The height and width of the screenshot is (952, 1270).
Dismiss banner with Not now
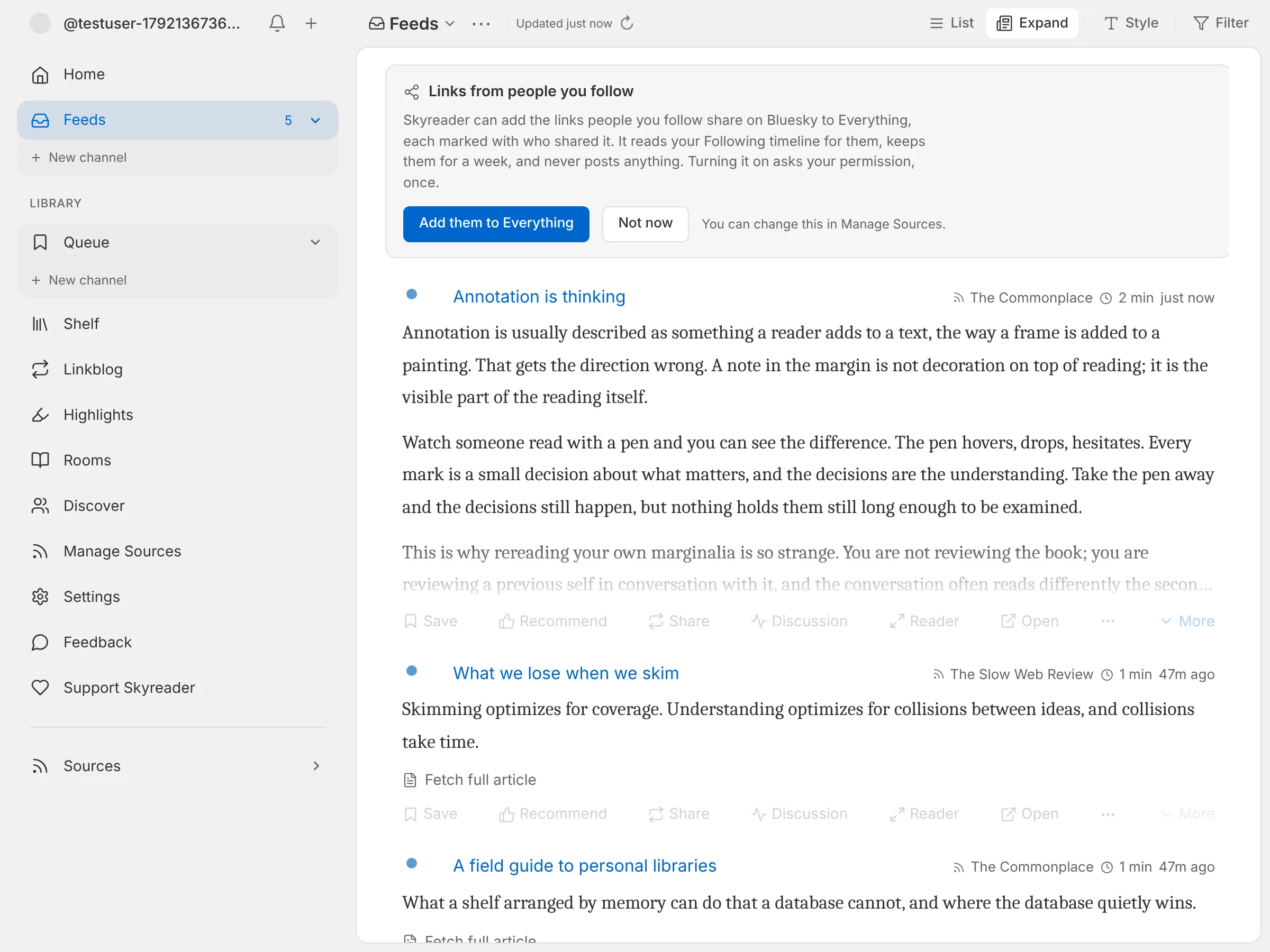pyautogui.click(x=646, y=224)
